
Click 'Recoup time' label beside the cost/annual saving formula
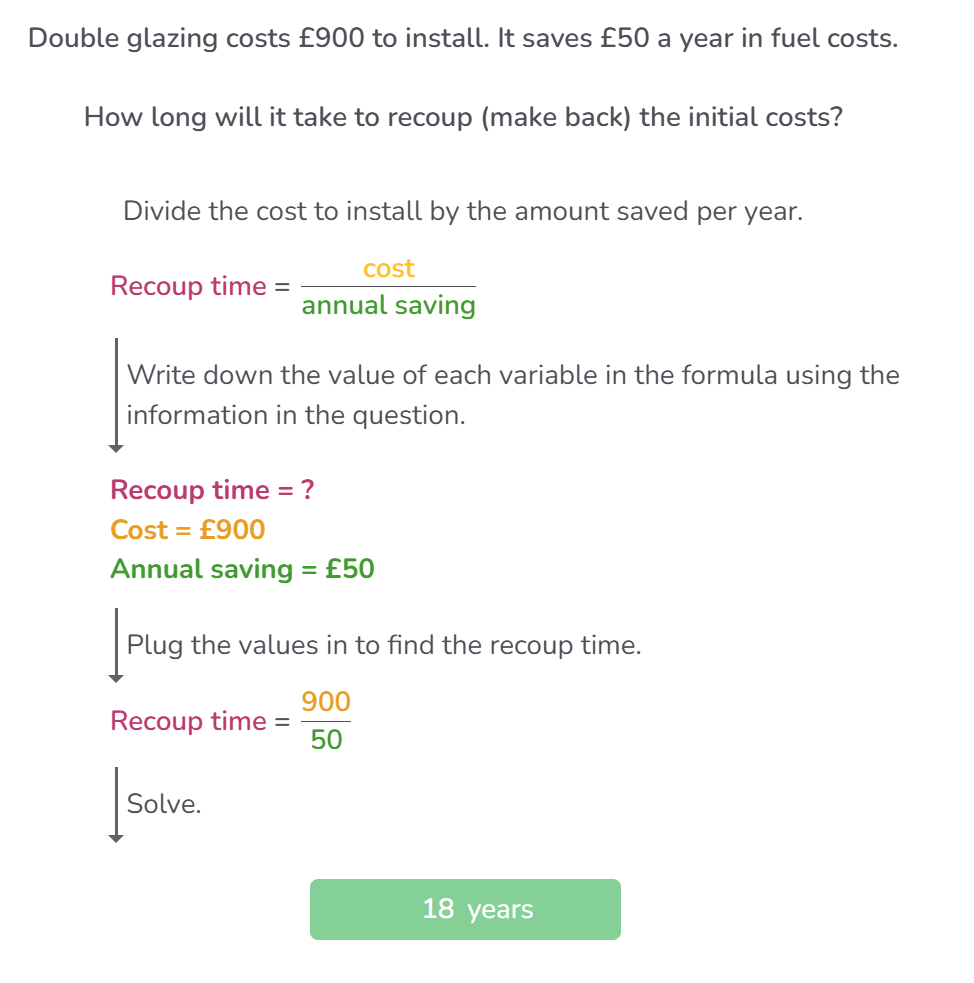click(188, 286)
